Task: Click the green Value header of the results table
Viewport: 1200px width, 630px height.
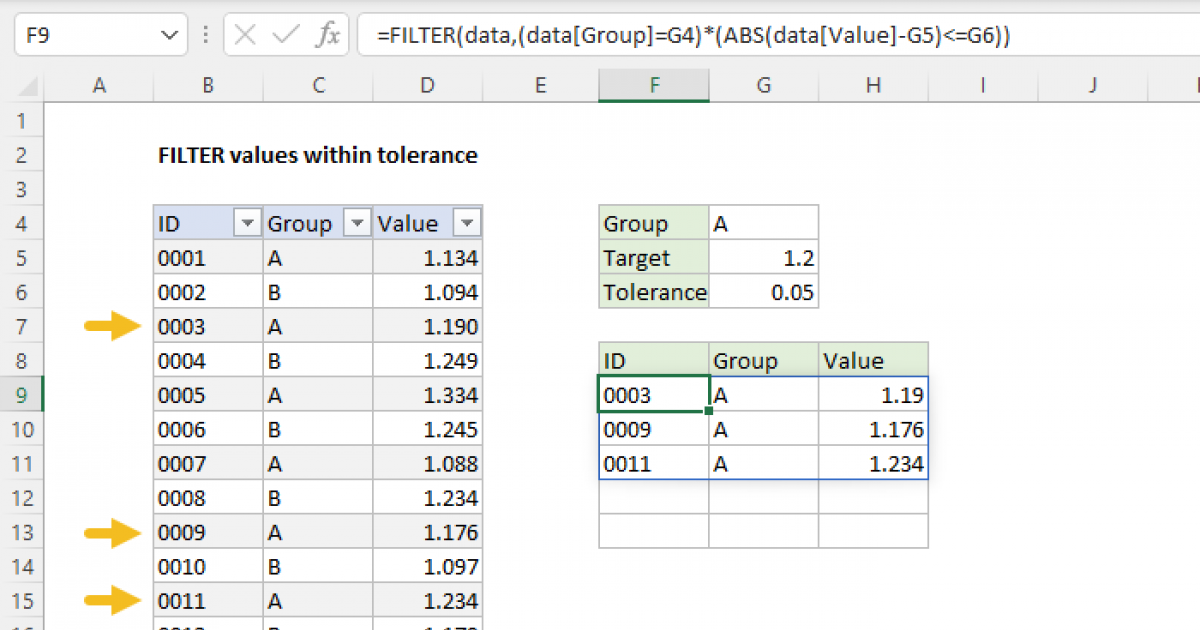Action: [873, 359]
